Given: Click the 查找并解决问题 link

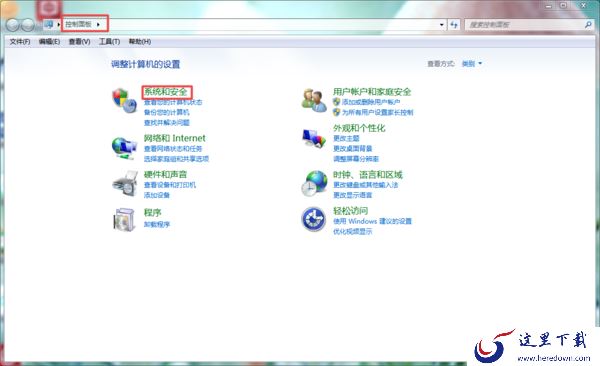Looking at the screenshot, I should 166,123.
